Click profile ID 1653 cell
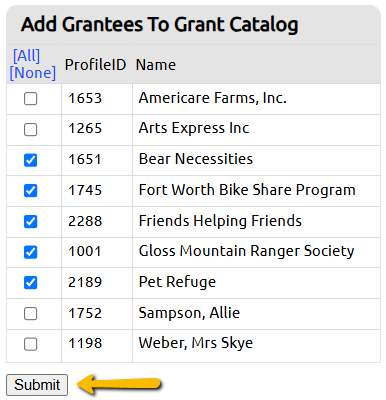 click(x=97, y=99)
